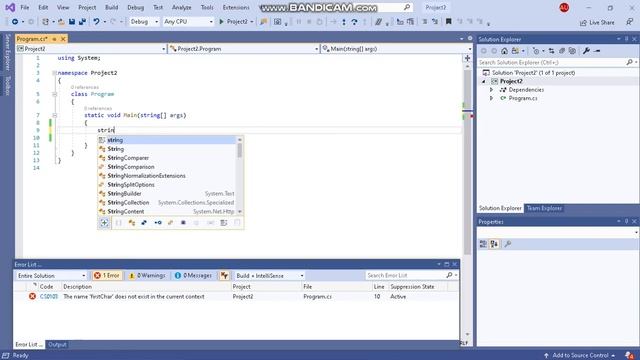Screen dimensions: 640x360
Task: Switch to the Team Explorer tab
Action: pyautogui.click(x=544, y=208)
